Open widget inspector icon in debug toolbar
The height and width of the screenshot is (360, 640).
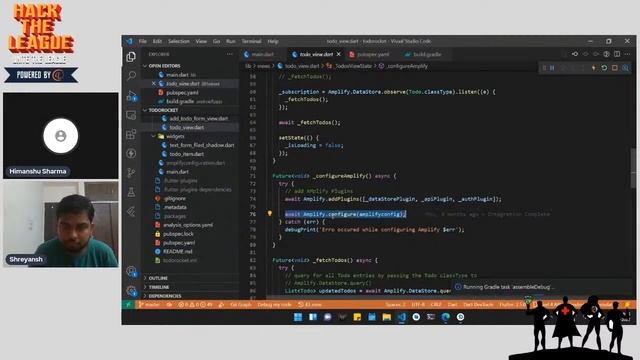click(625, 68)
